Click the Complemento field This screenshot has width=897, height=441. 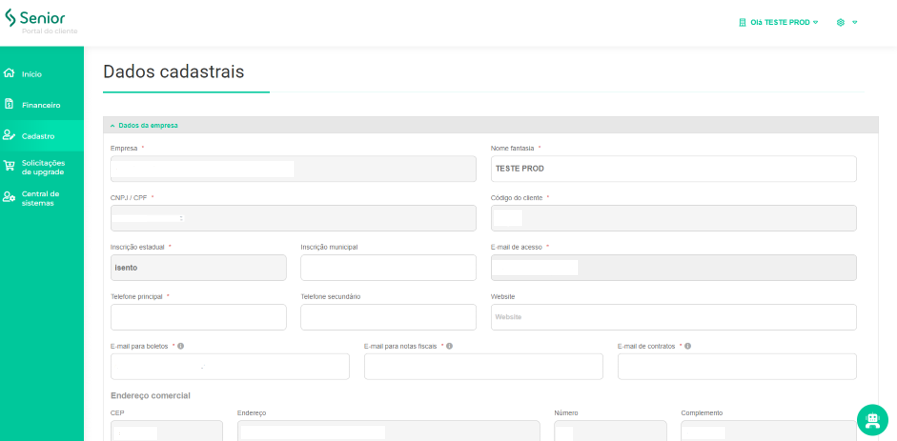click(x=769, y=431)
